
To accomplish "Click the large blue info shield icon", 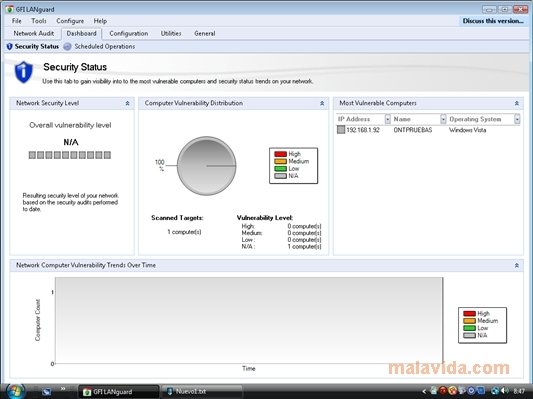I will coord(23,72).
